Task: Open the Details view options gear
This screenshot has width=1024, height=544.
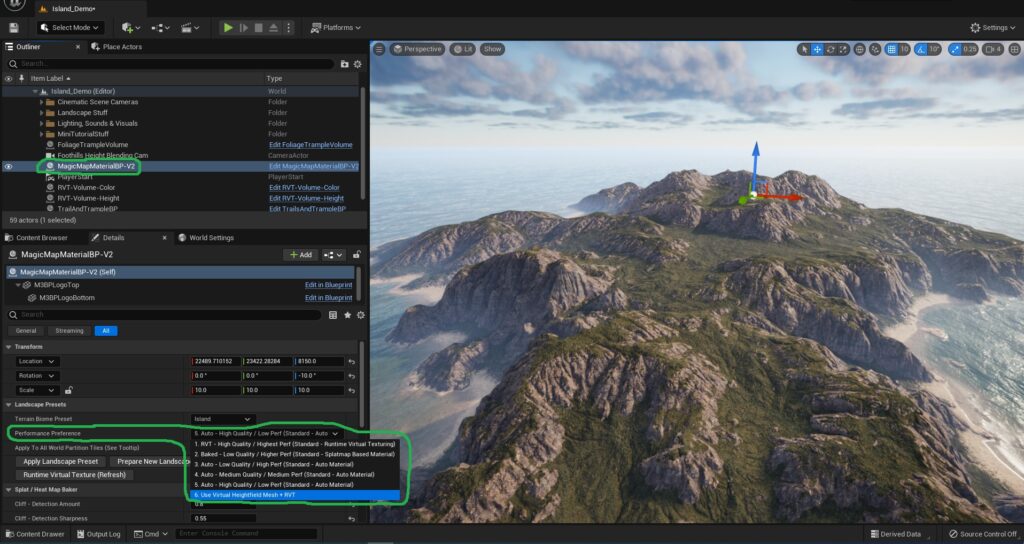Action: [360, 315]
